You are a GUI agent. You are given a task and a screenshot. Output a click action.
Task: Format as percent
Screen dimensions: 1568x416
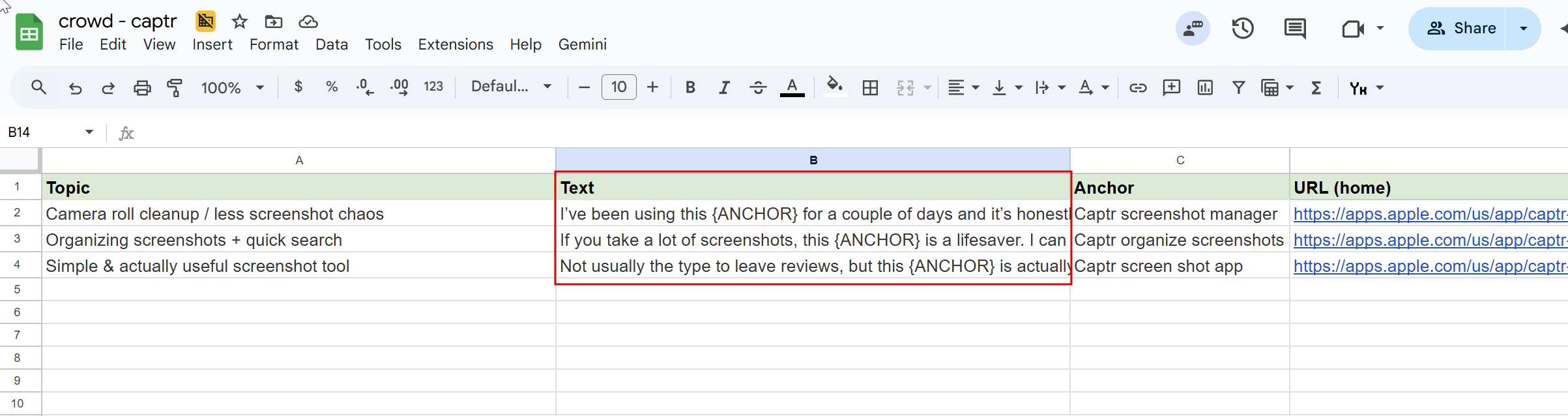point(332,87)
